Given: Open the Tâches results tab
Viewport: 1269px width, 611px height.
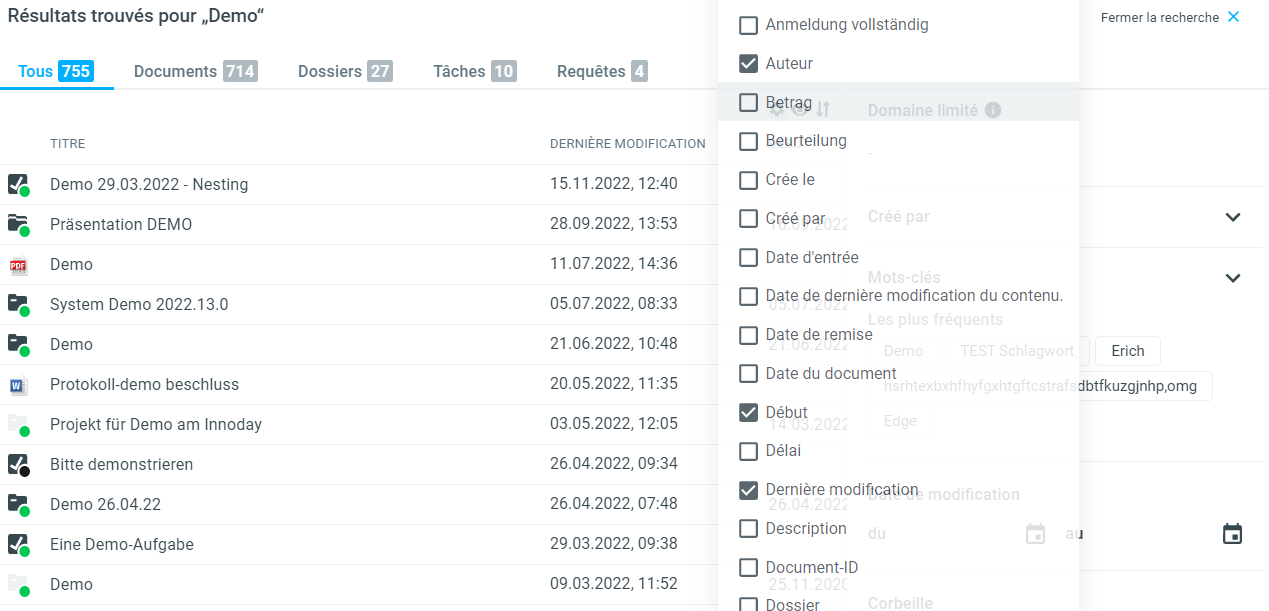Looking at the screenshot, I should pos(474,71).
